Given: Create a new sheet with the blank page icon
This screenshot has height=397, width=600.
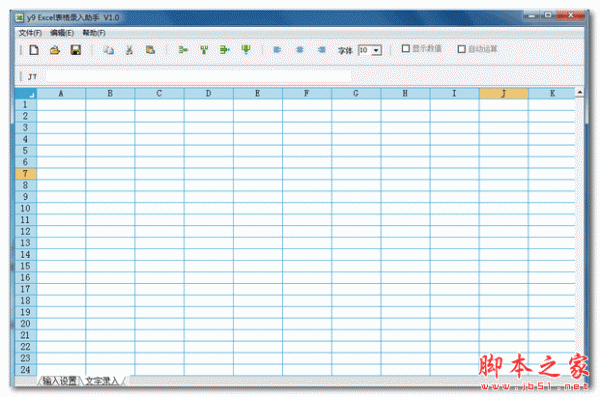Looking at the screenshot, I should [34, 50].
